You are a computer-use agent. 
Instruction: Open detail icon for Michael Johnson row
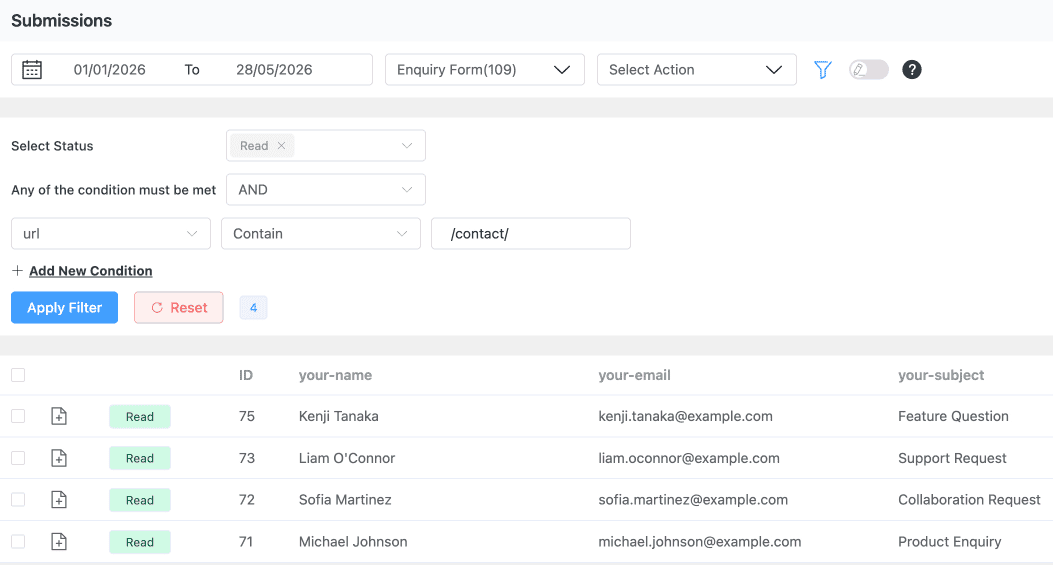(x=59, y=541)
